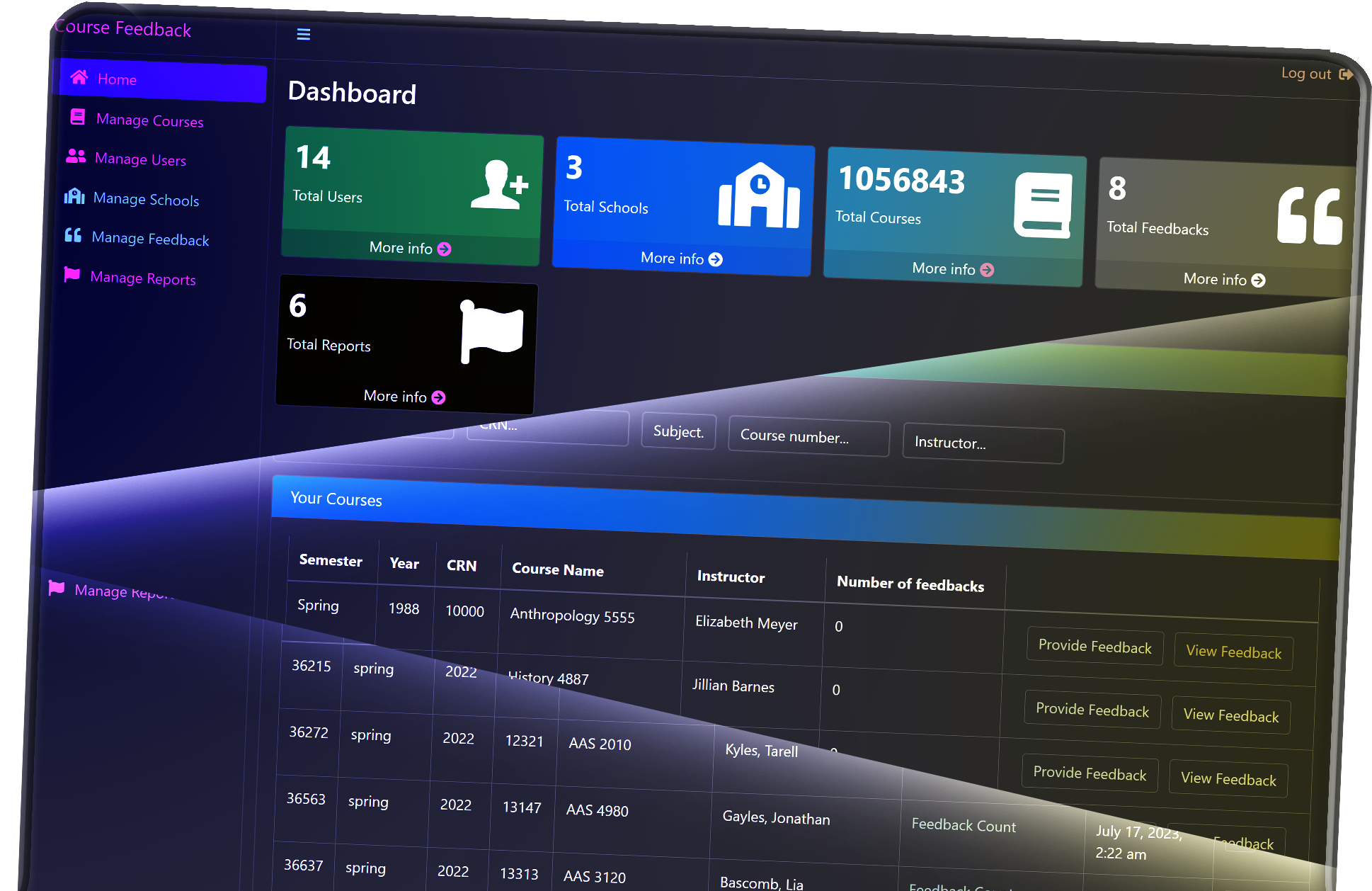Image resolution: width=1372 pixels, height=891 pixels.
Task: Select Manage Reports in sidebar
Action: (x=142, y=278)
